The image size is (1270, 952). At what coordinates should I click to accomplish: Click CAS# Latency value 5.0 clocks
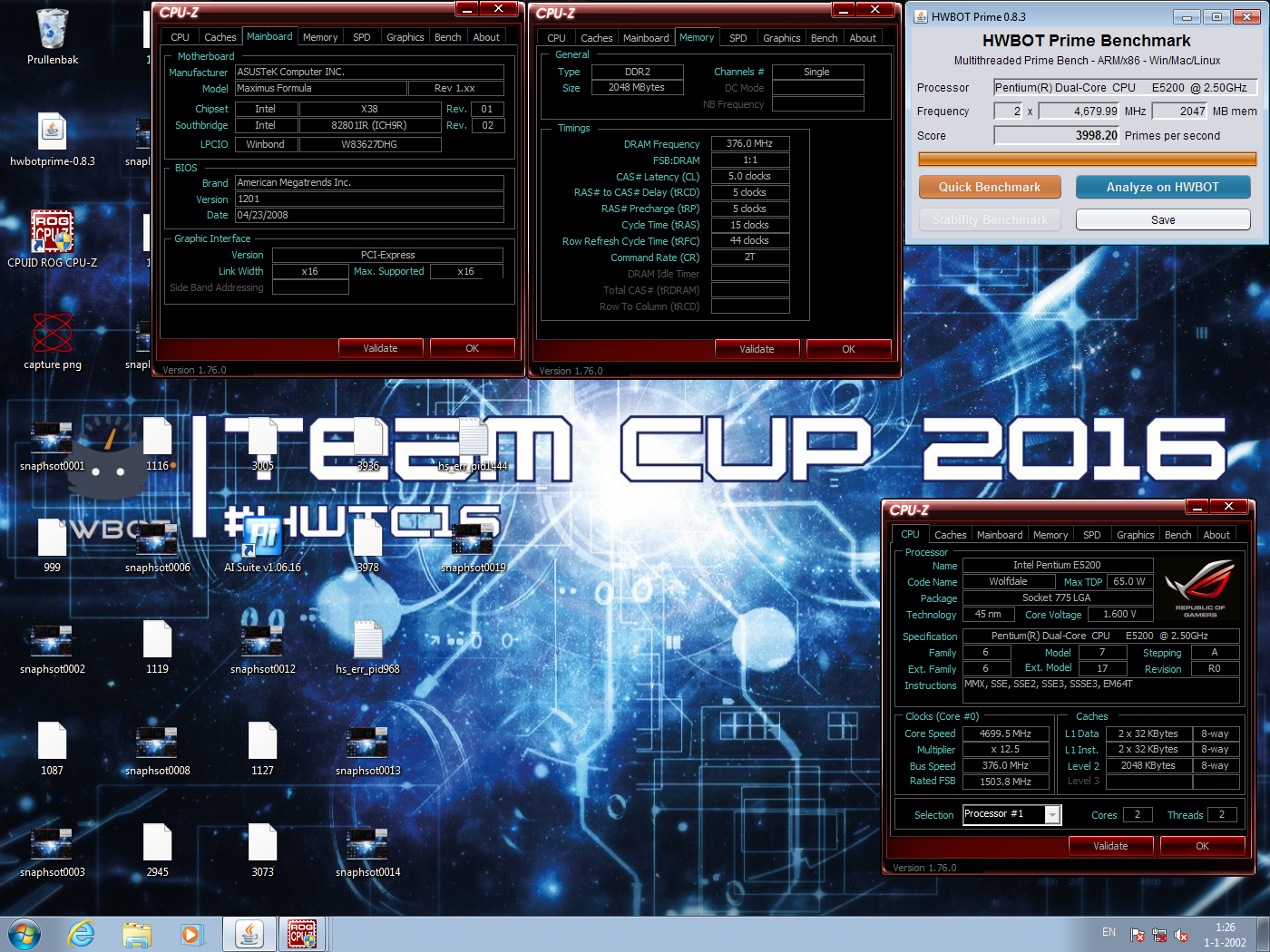750,176
